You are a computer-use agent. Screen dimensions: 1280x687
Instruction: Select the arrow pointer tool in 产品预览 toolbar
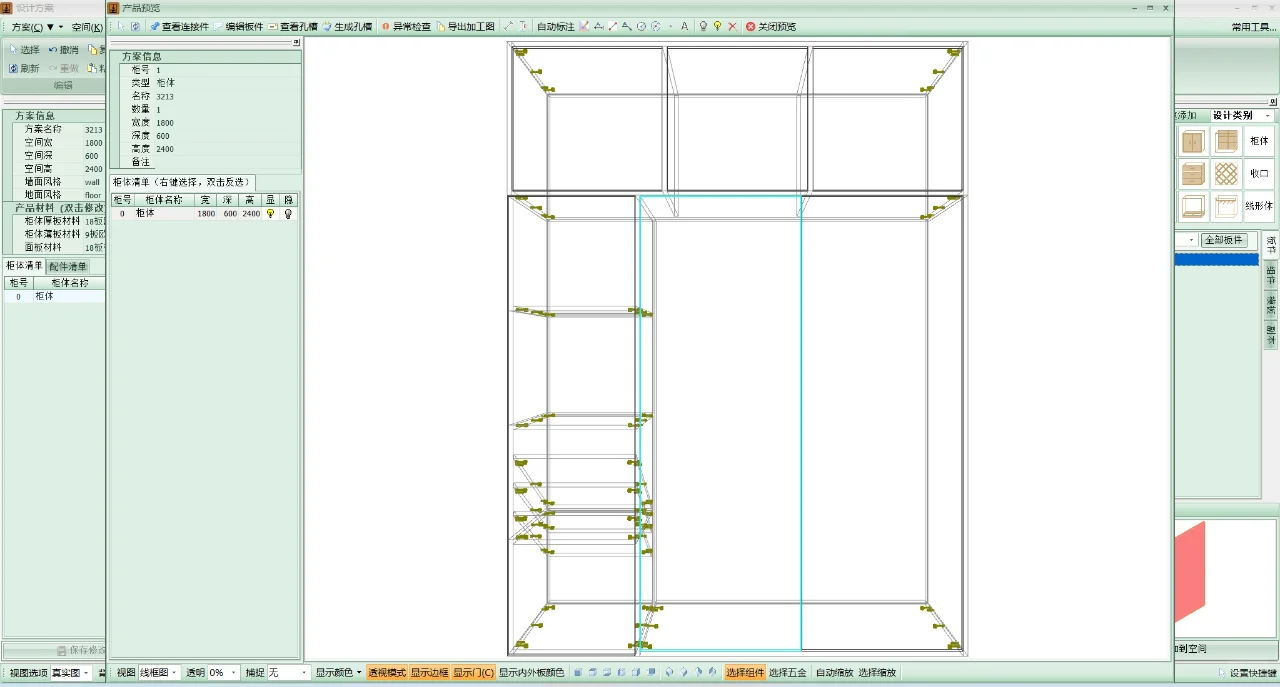coord(122,27)
